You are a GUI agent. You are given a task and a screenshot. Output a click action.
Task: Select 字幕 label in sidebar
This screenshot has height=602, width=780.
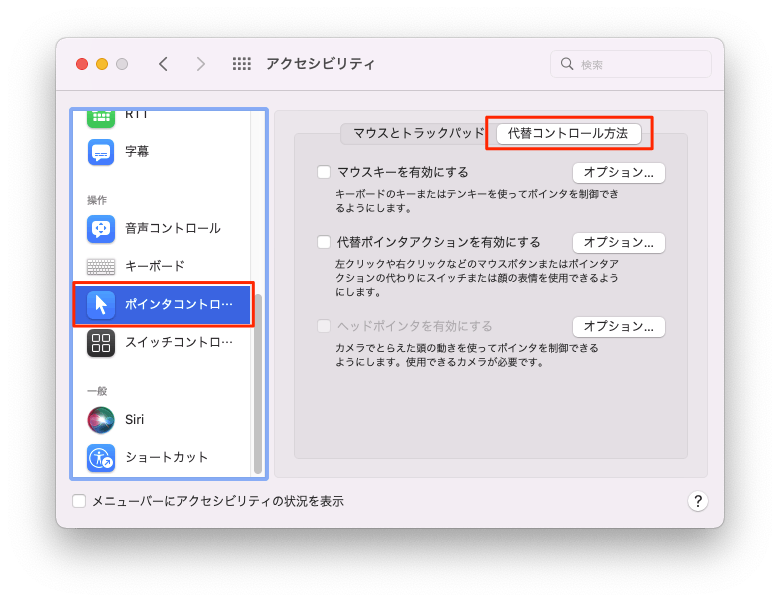coord(137,152)
